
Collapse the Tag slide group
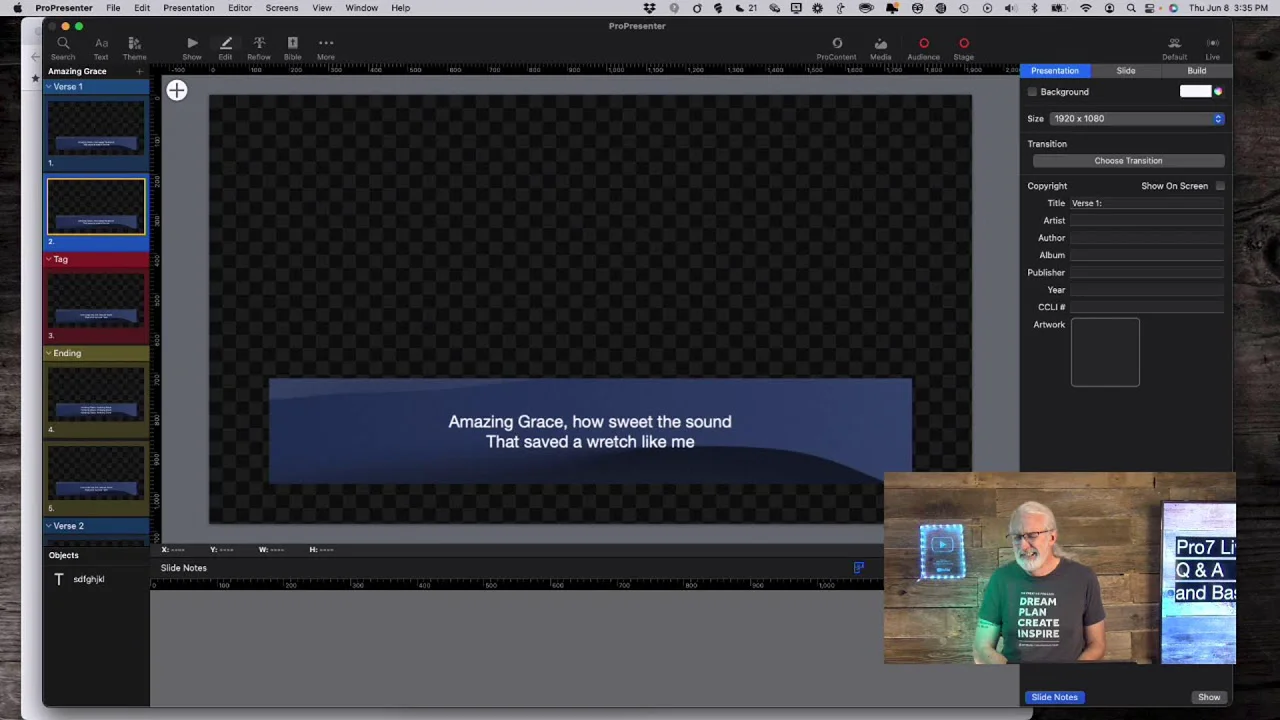(x=48, y=260)
